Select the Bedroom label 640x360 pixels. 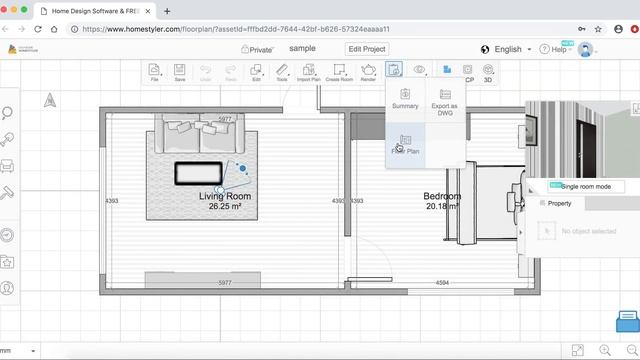pos(442,196)
